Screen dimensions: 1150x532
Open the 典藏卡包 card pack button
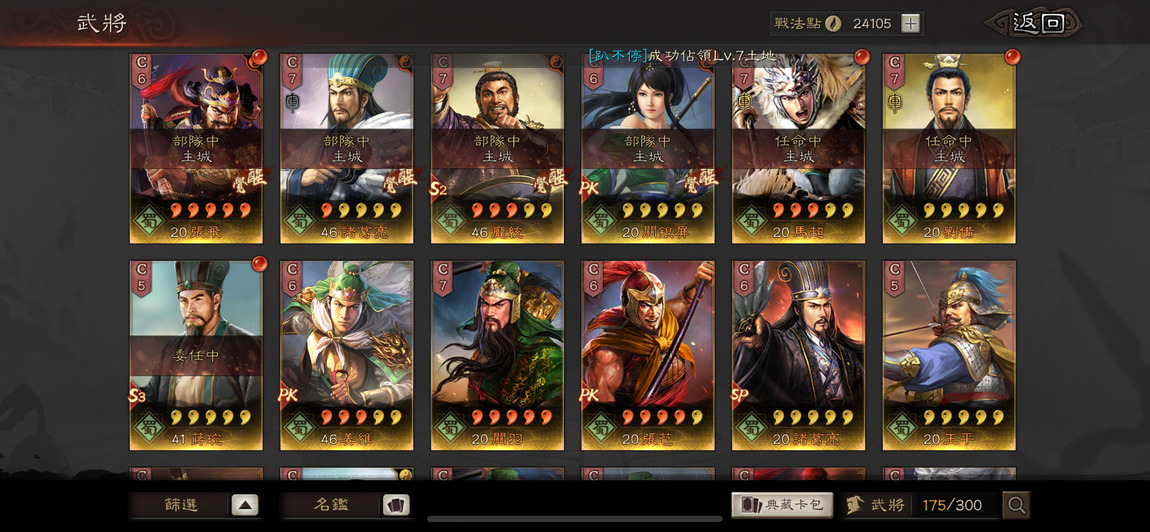782,505
